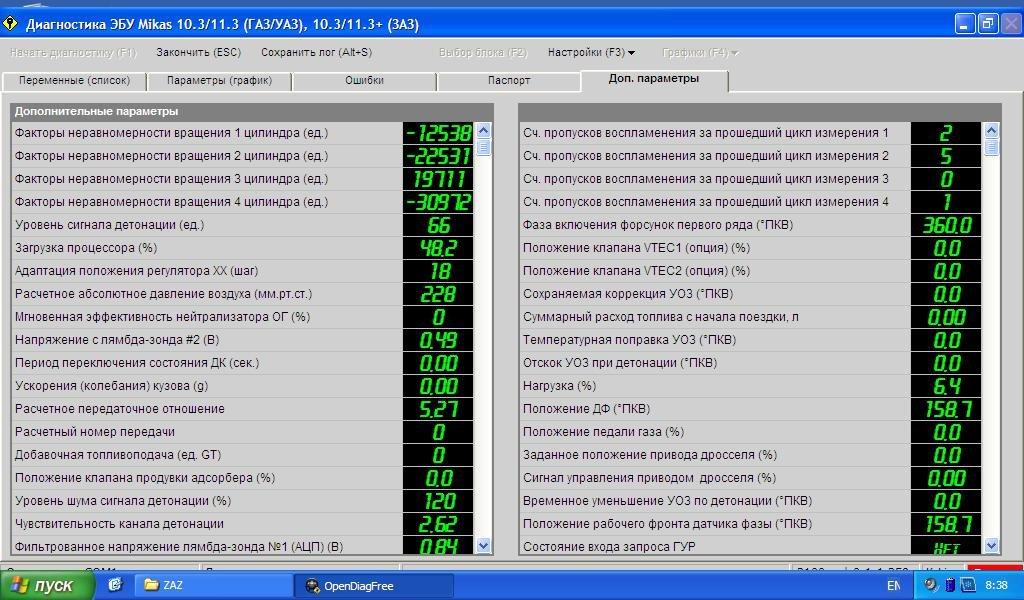Click 'Напряжение с лямбда-зонда #2 (В)' value 0.49
This screenshot has height=600, width=1024.
point(438,340)
